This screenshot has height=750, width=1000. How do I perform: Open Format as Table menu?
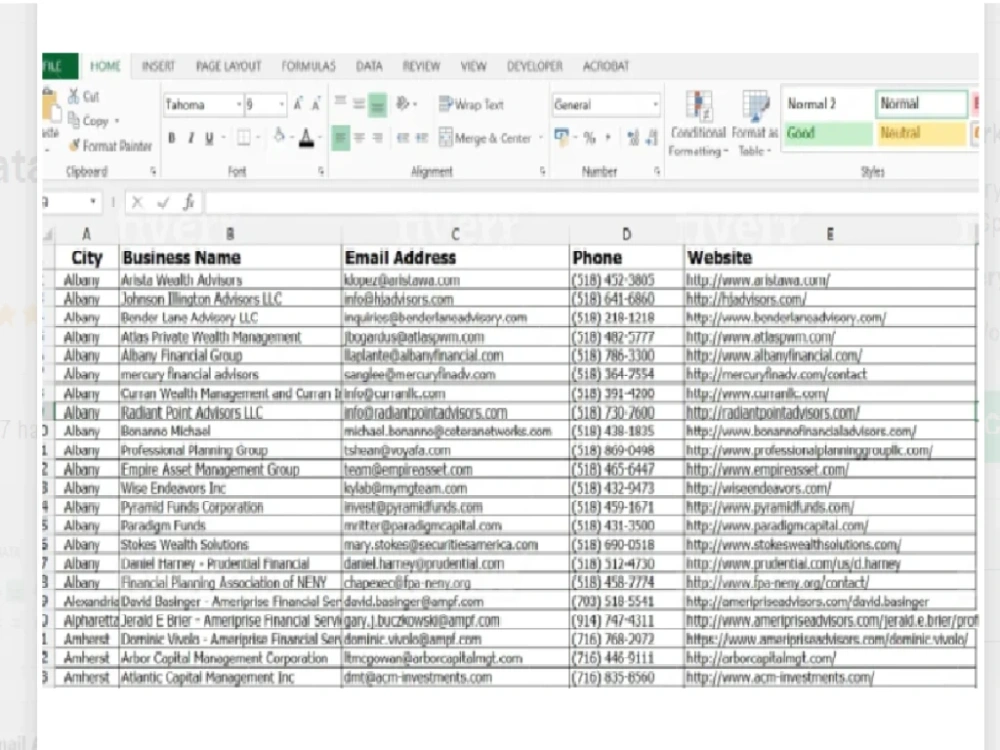[754, 124]
